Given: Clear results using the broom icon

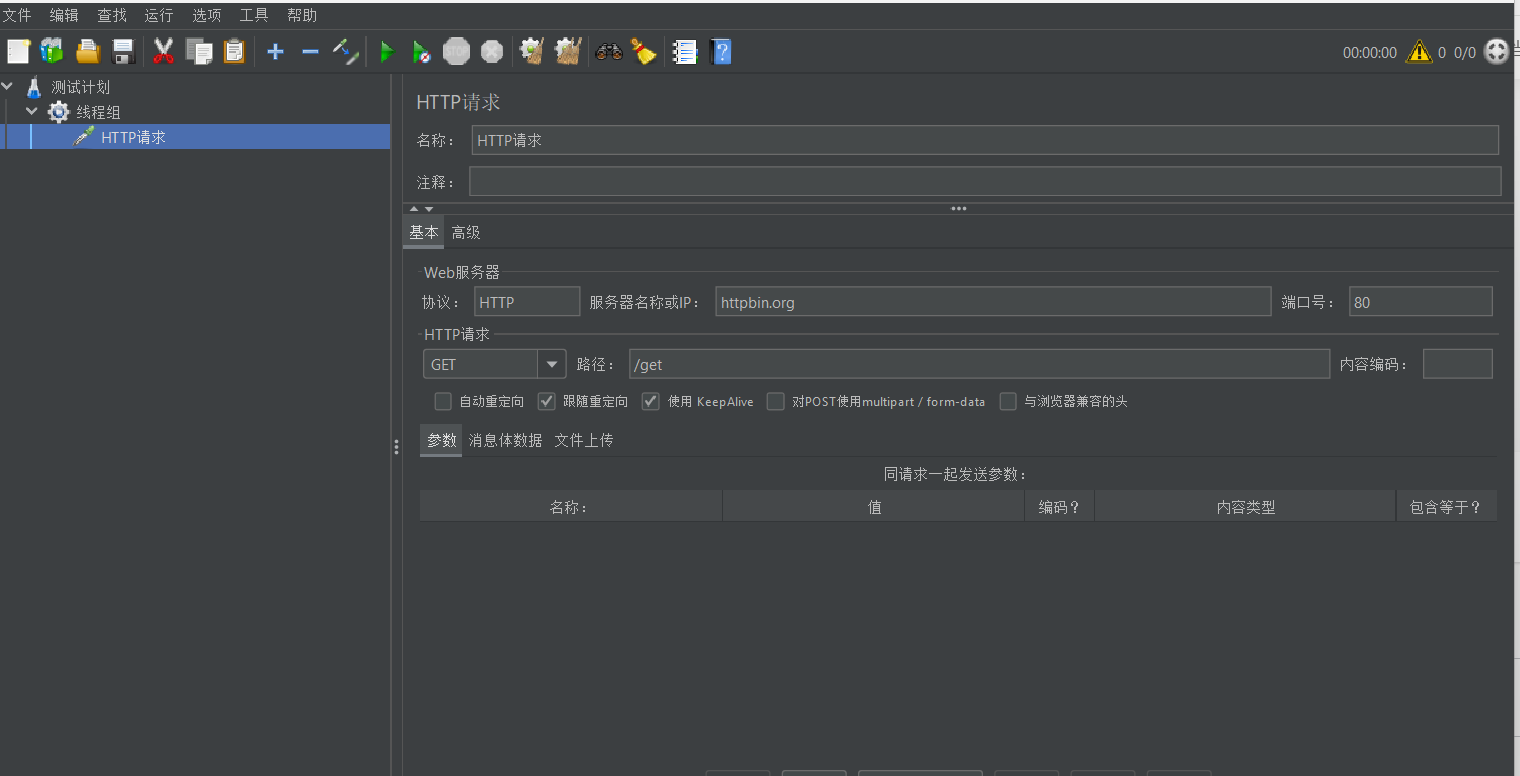Looking at the screenshot, I should point(643,51).
